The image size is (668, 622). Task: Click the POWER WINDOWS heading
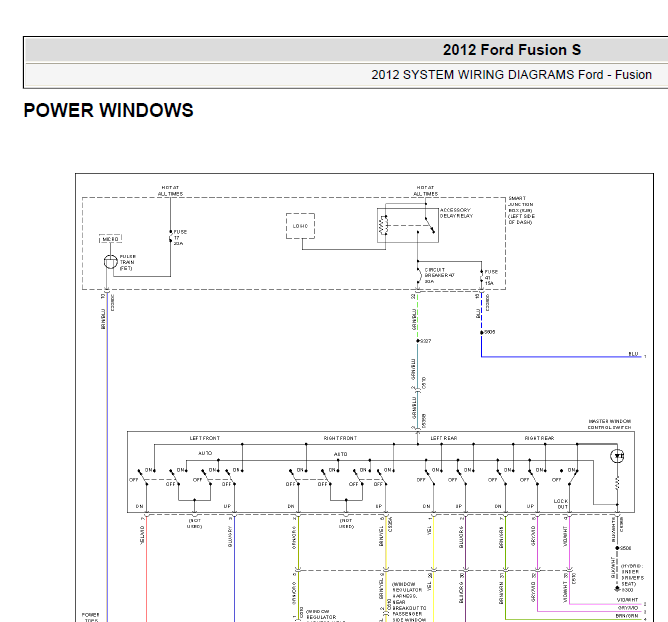point(109,111)
